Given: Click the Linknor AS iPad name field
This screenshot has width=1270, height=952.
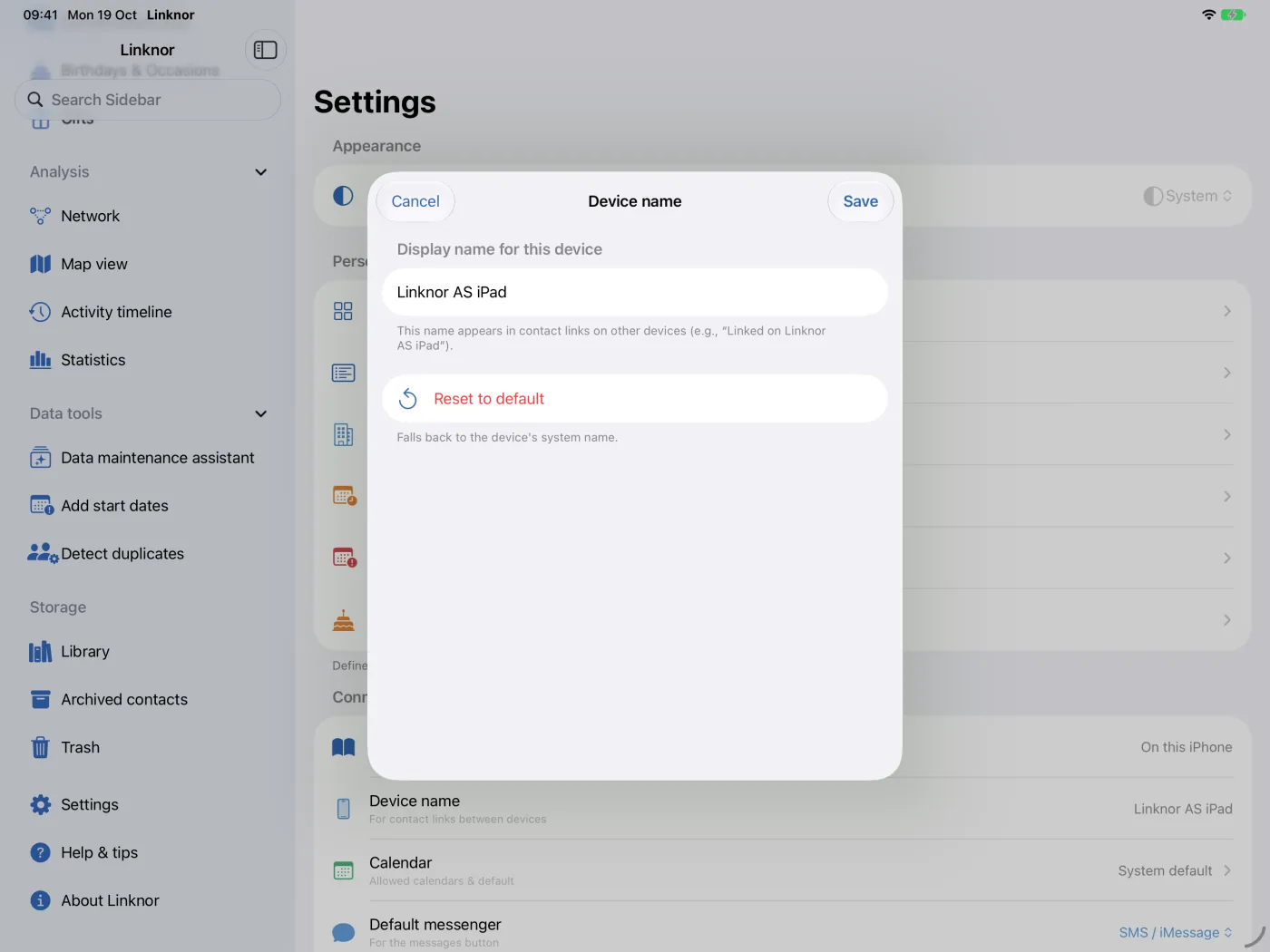Looking at the screenshot, I should point(634,292).
